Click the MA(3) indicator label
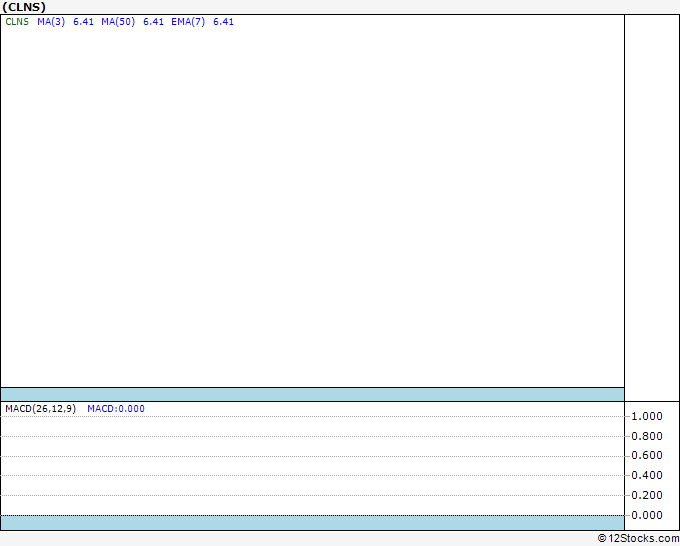This screenshot has height=546, width=680. [x=51, y=22]
